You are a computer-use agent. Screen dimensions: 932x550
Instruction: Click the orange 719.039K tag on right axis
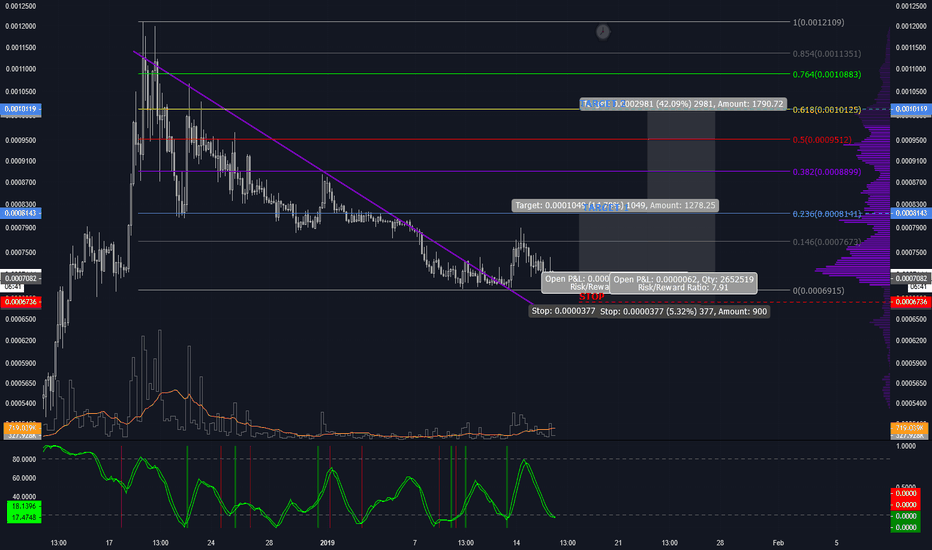coord(909,428)
